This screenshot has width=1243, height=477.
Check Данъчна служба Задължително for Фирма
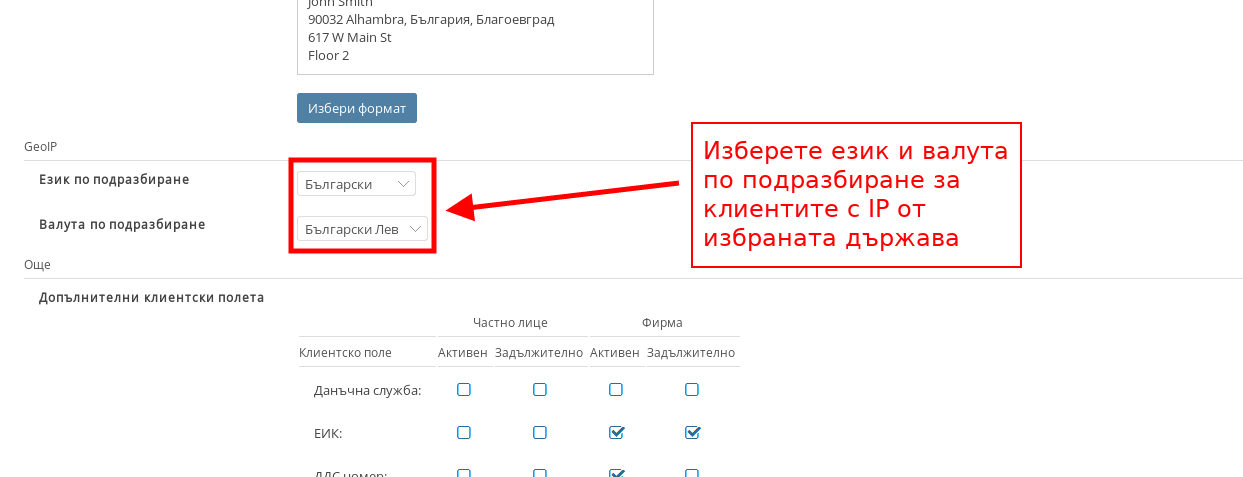(692, 390)
